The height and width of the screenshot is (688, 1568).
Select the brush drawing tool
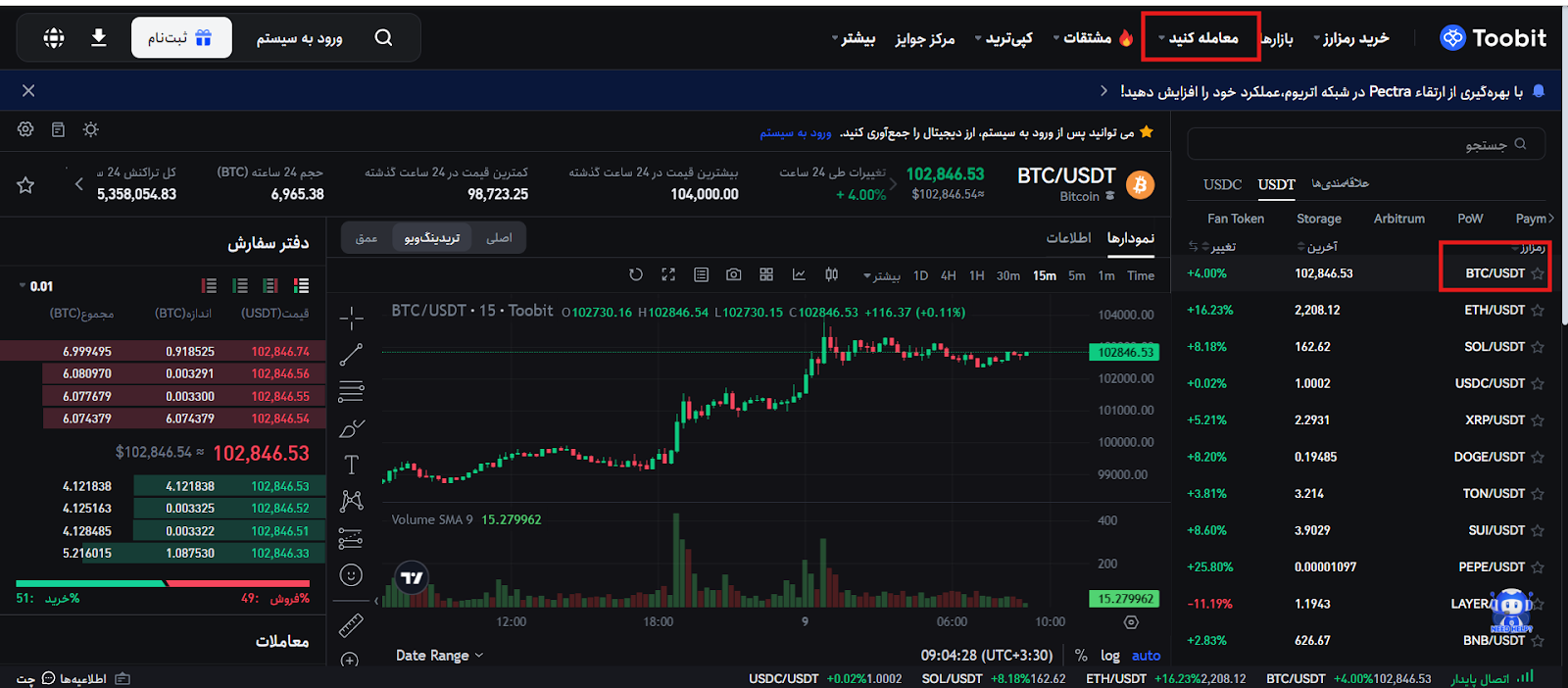tap(351, 428)
